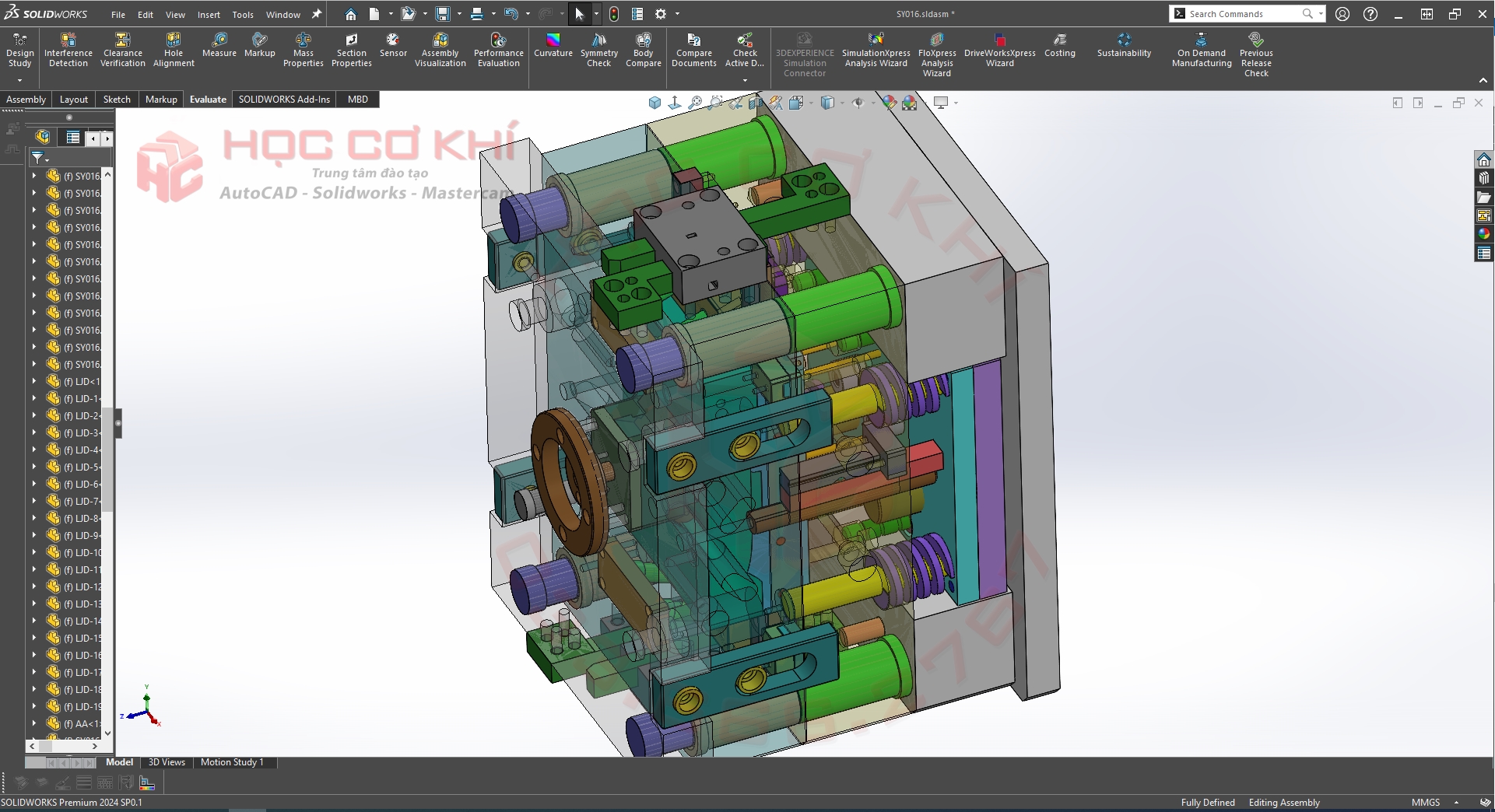
Task: Switch to the Assembly tab
Action: (x=26, y=100)
